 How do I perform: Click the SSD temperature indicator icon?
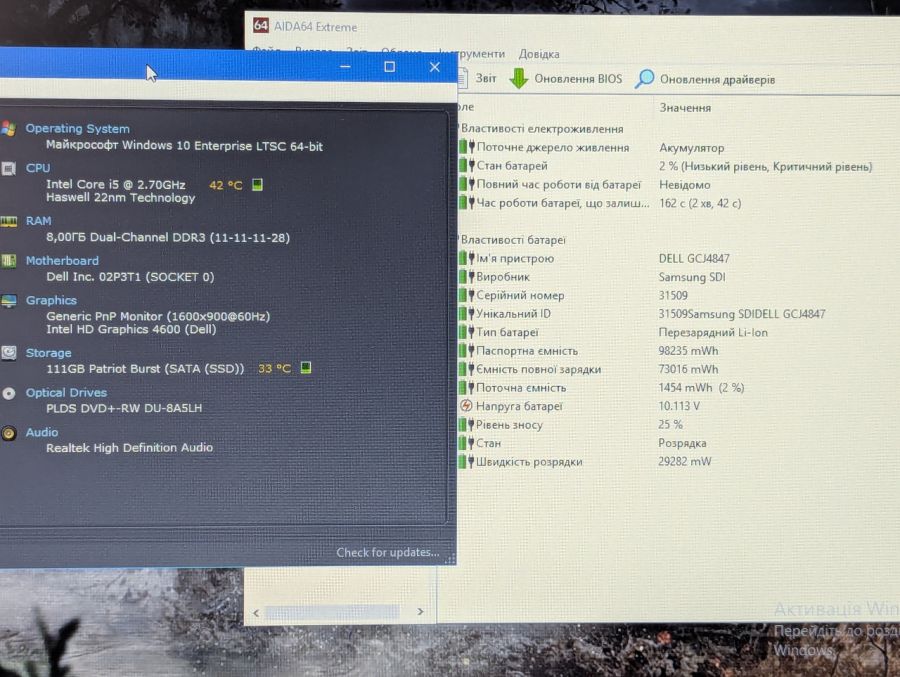[306, 367]
